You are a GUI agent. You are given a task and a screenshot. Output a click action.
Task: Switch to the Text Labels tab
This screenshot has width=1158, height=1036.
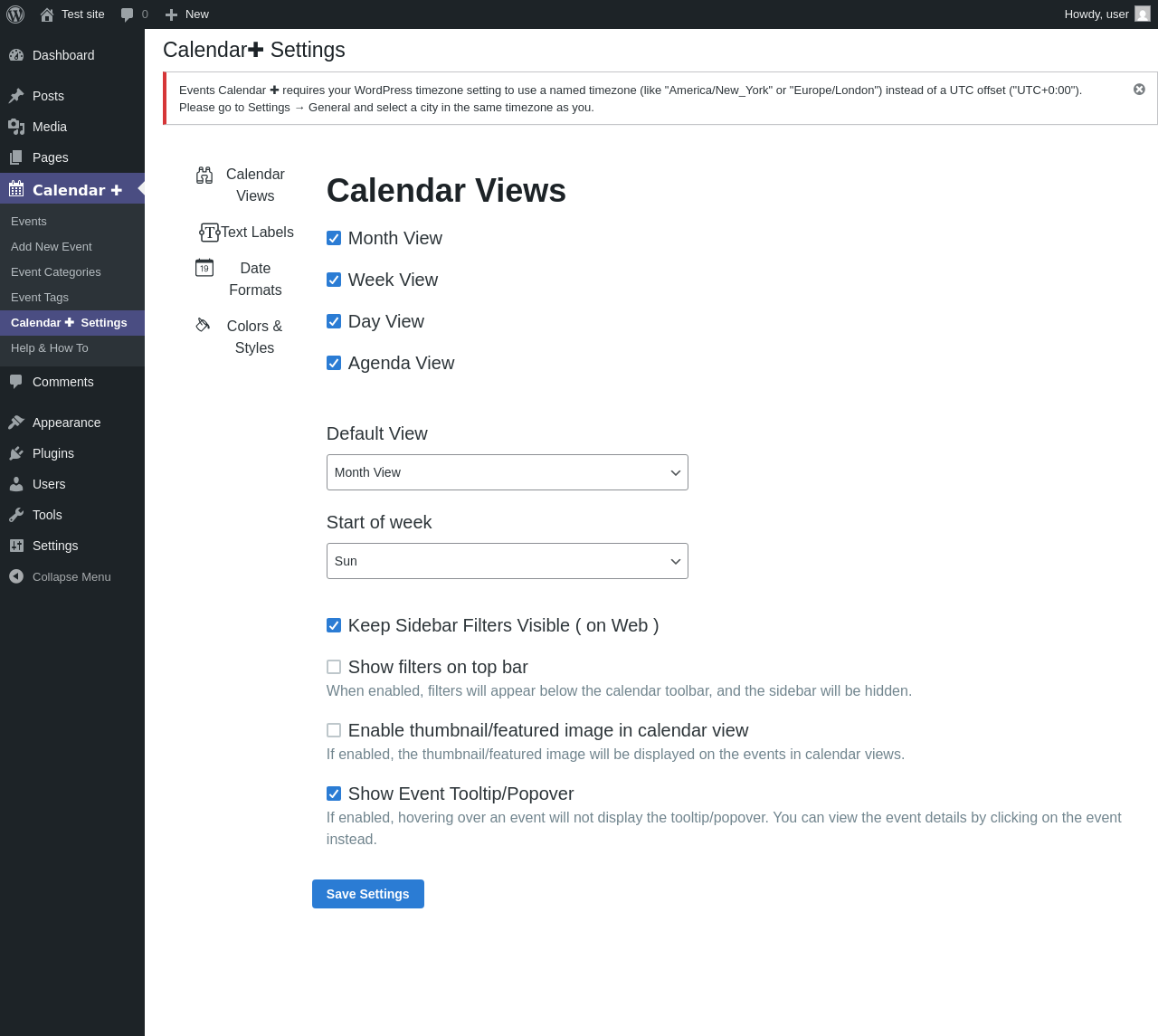(246, 233)
